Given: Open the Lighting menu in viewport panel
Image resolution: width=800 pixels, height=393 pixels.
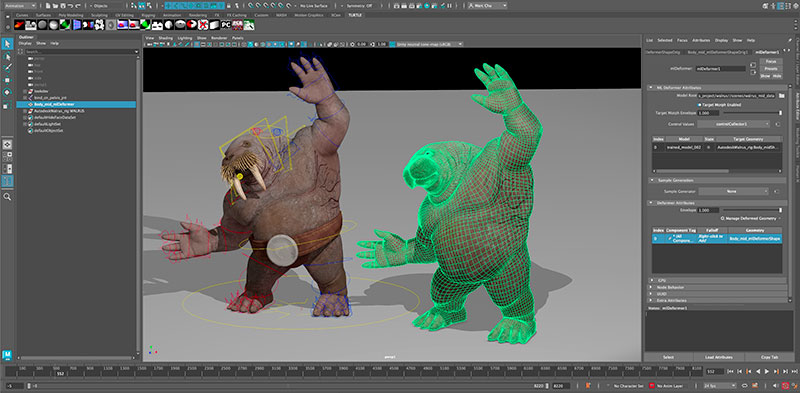Looking at the screenshot, I should 185,38.
